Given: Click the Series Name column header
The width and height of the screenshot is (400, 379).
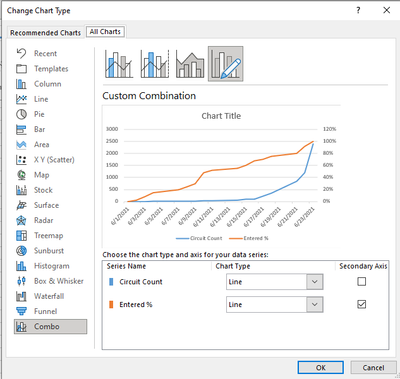Looking at the screenshot, I should (x=126, y=266).
